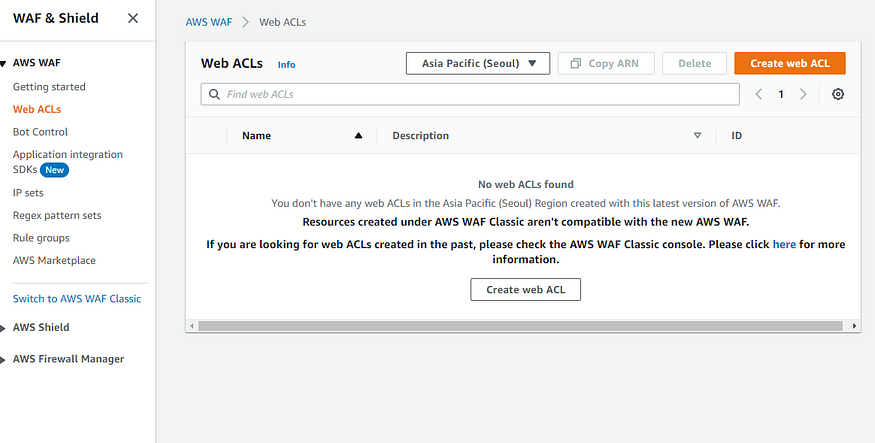Click the horizontal scrollbar left arrow
Screen dimensions: 875x443
point(192,326)
